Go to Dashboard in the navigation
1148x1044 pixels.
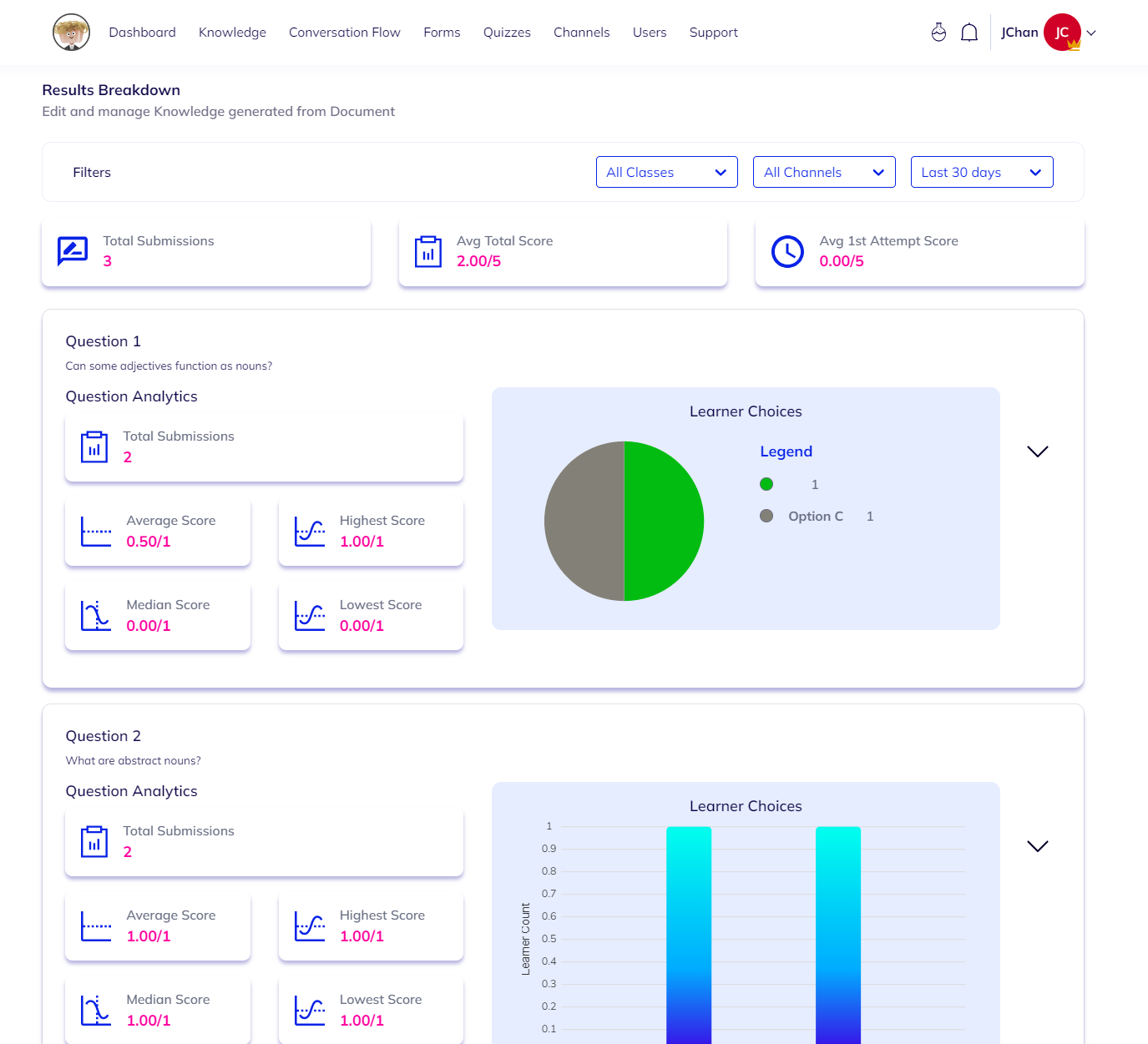[142, 33]
